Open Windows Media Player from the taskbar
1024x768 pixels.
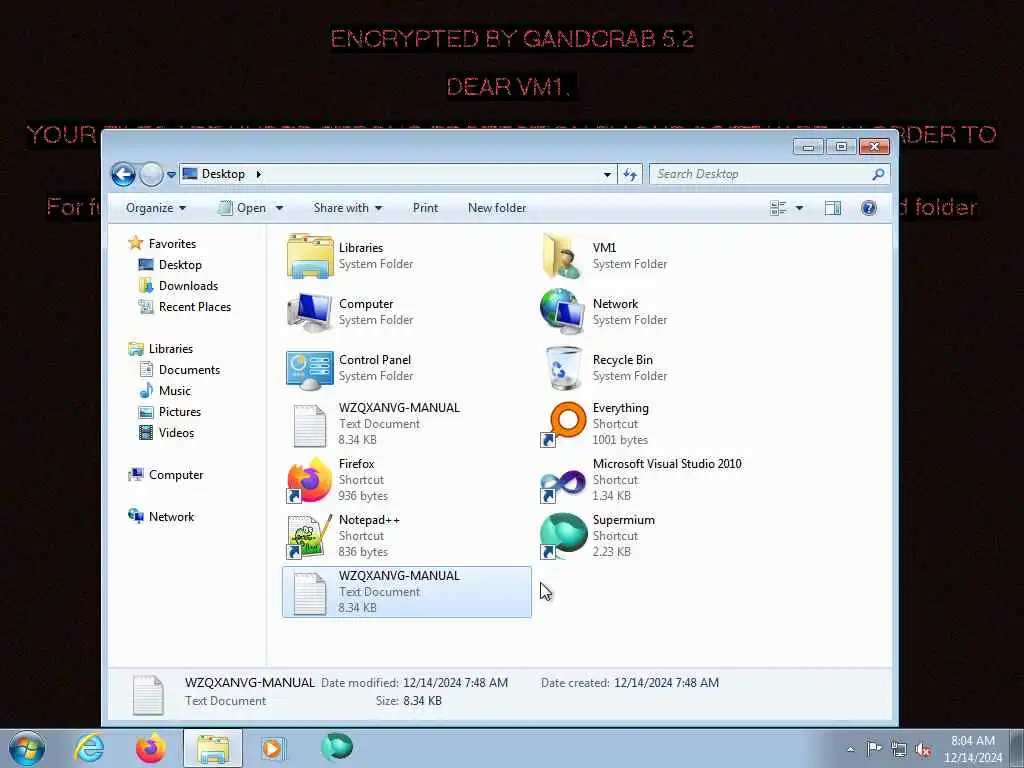(272, 748)
